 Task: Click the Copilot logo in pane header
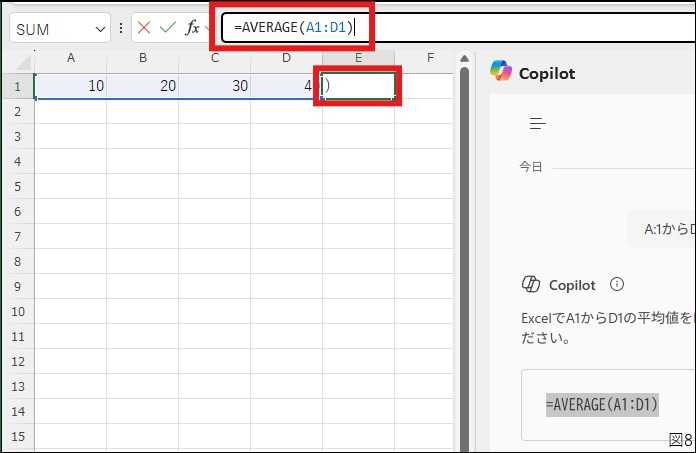click(x=501, y=72)
